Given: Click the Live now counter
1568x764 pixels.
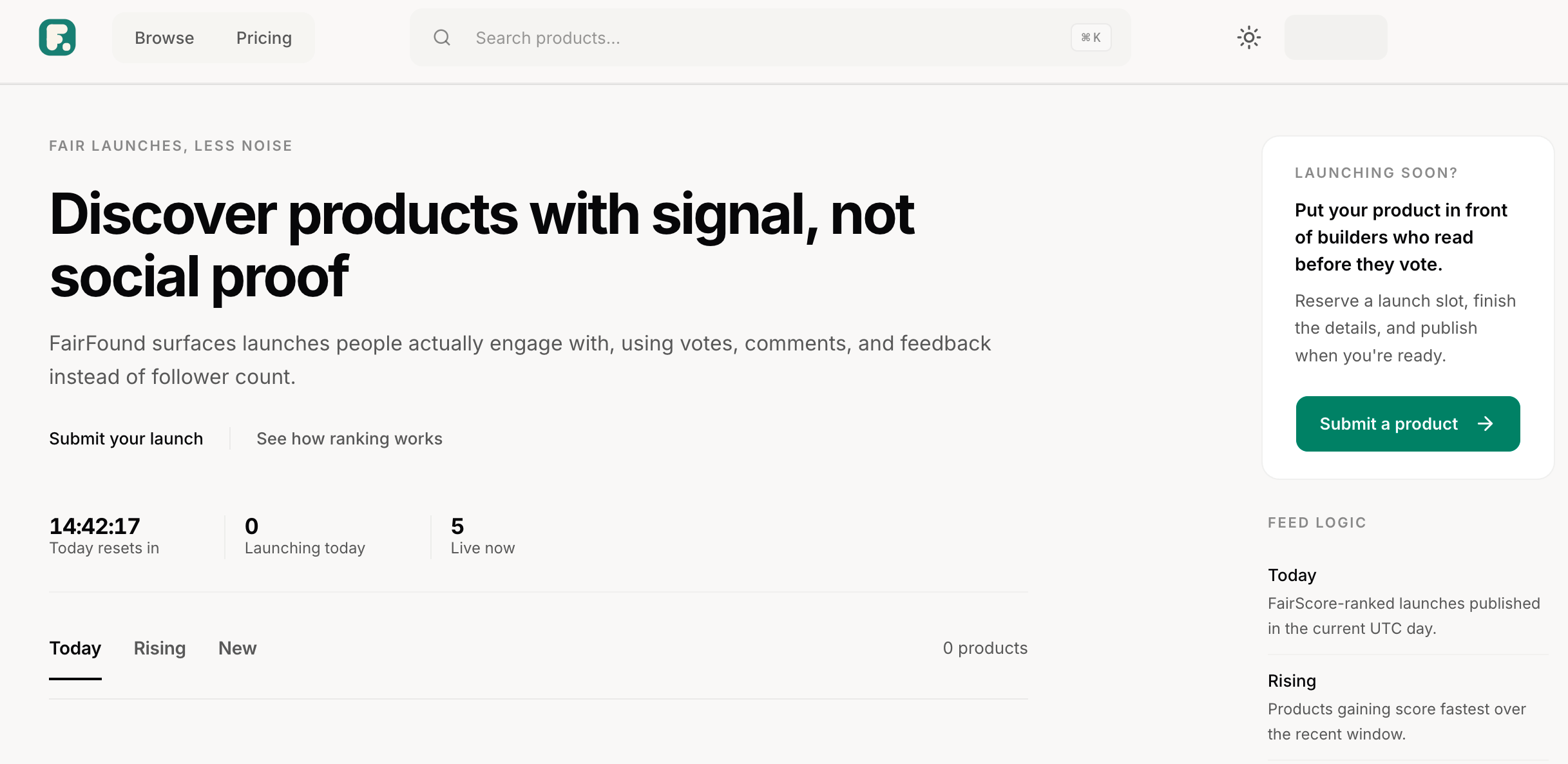Looking at the screenshot, I should coord(483,536).
